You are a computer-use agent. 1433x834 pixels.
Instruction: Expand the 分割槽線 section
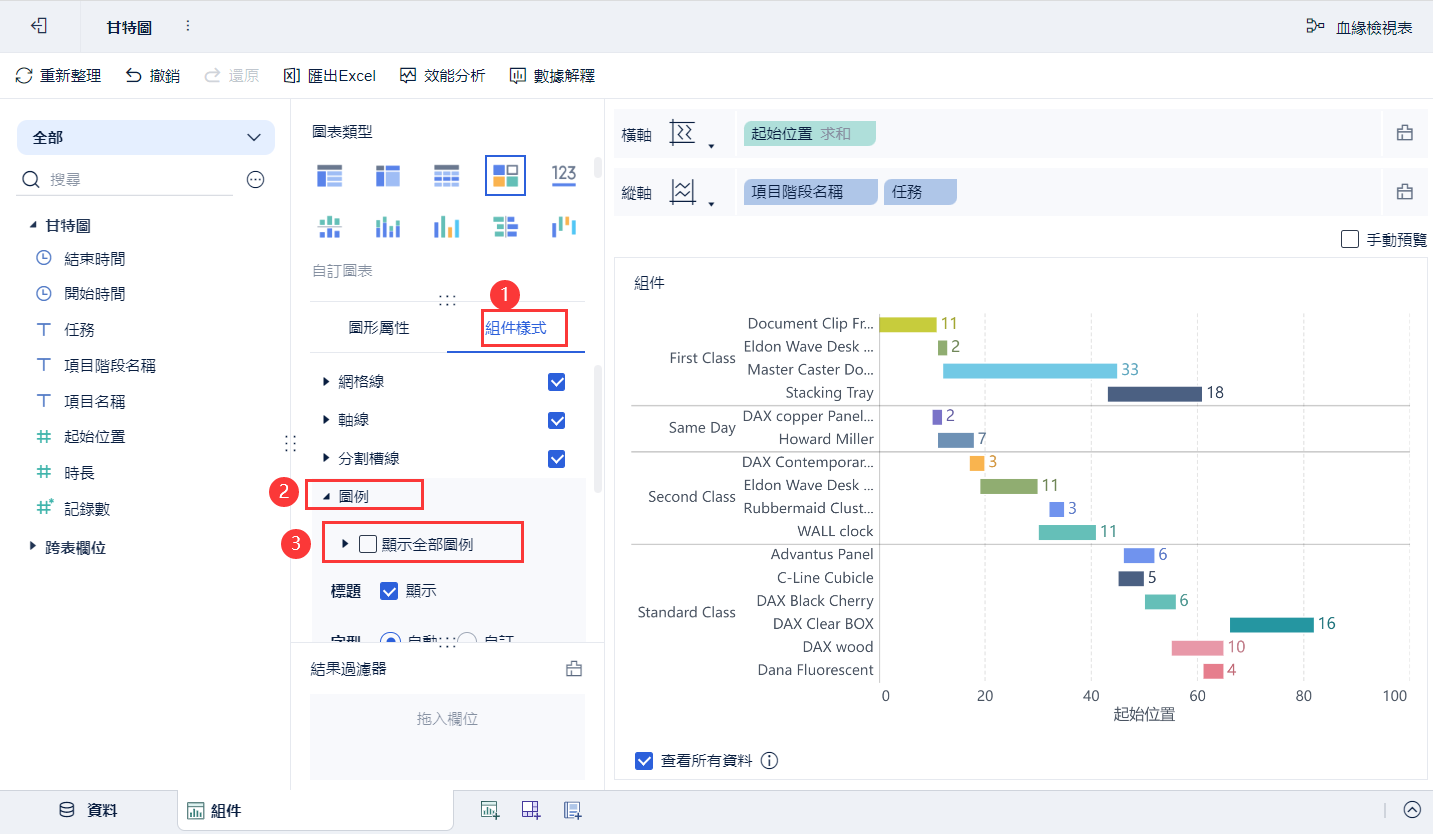click(x=326, y=458)
